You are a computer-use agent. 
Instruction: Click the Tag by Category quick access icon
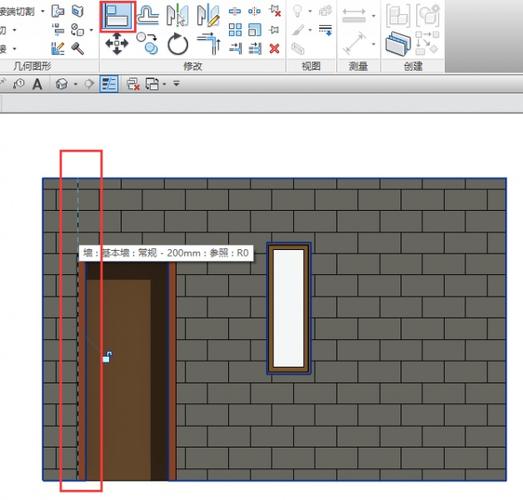[x=18, y=84]
